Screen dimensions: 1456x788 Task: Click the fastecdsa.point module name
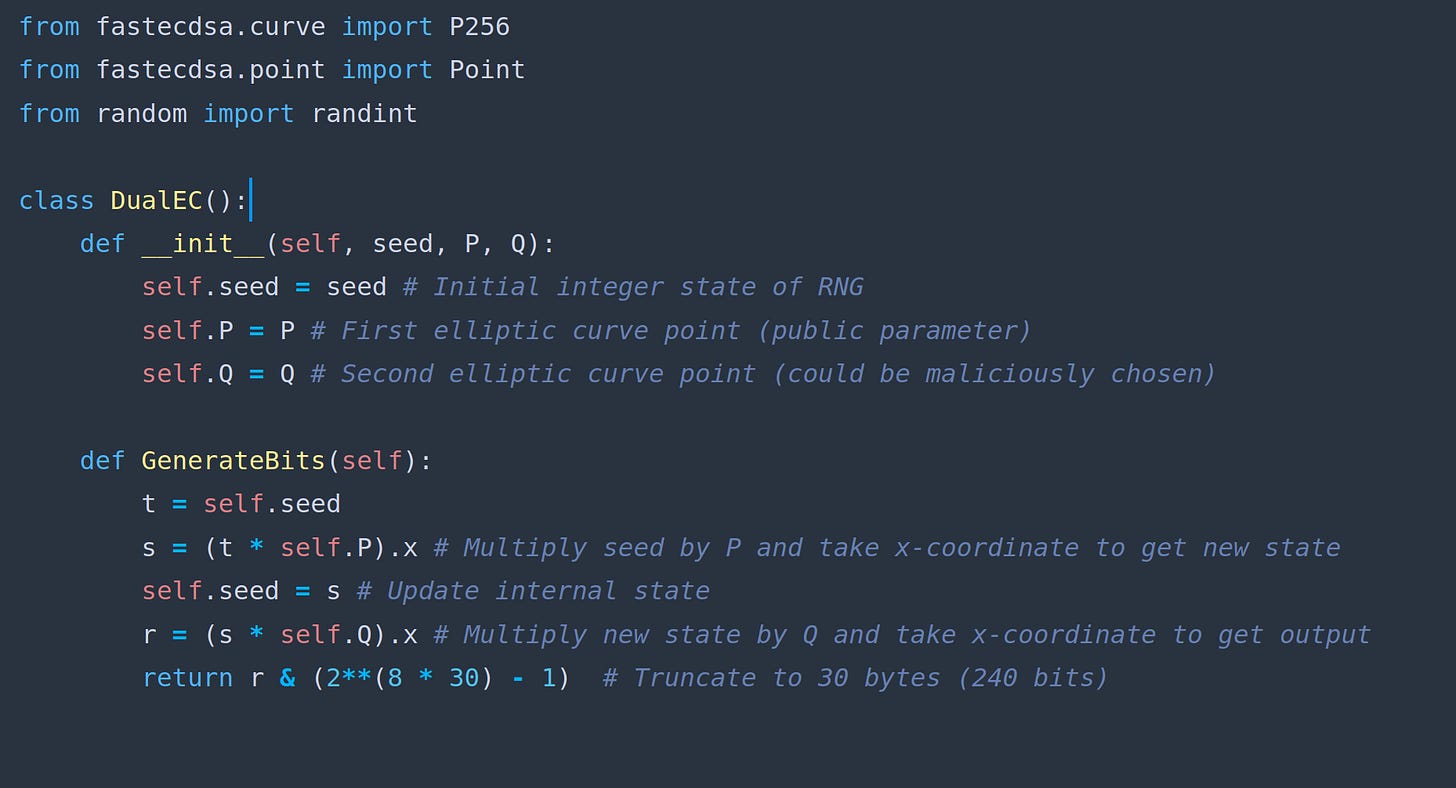click(210, 70)
